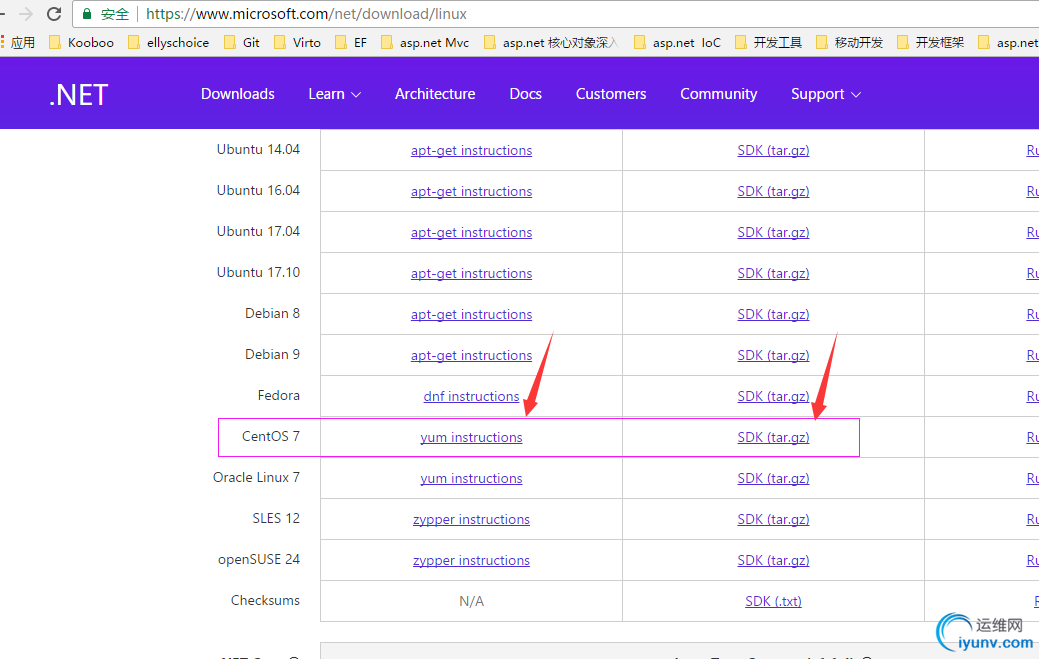Download SDK (tar.gz) for Ubuntu 14.04
The width and height of the screenshot is (1039, 659).
point(773,150)
